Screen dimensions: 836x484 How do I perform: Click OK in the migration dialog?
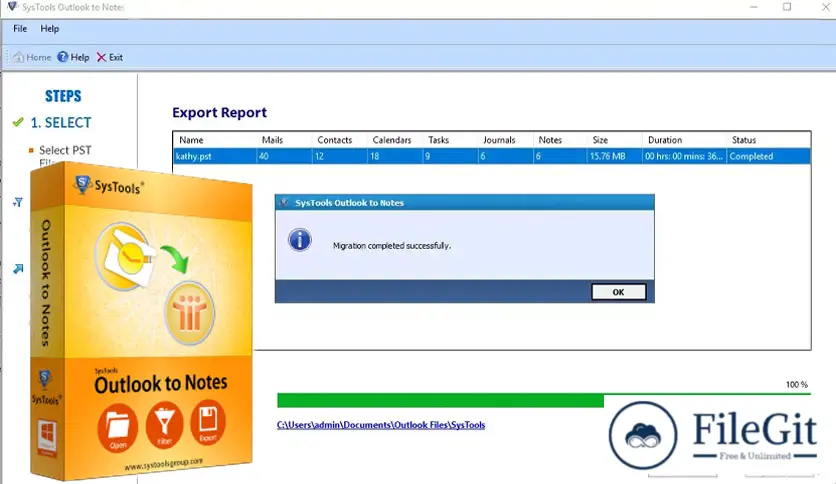coord(618,292)
